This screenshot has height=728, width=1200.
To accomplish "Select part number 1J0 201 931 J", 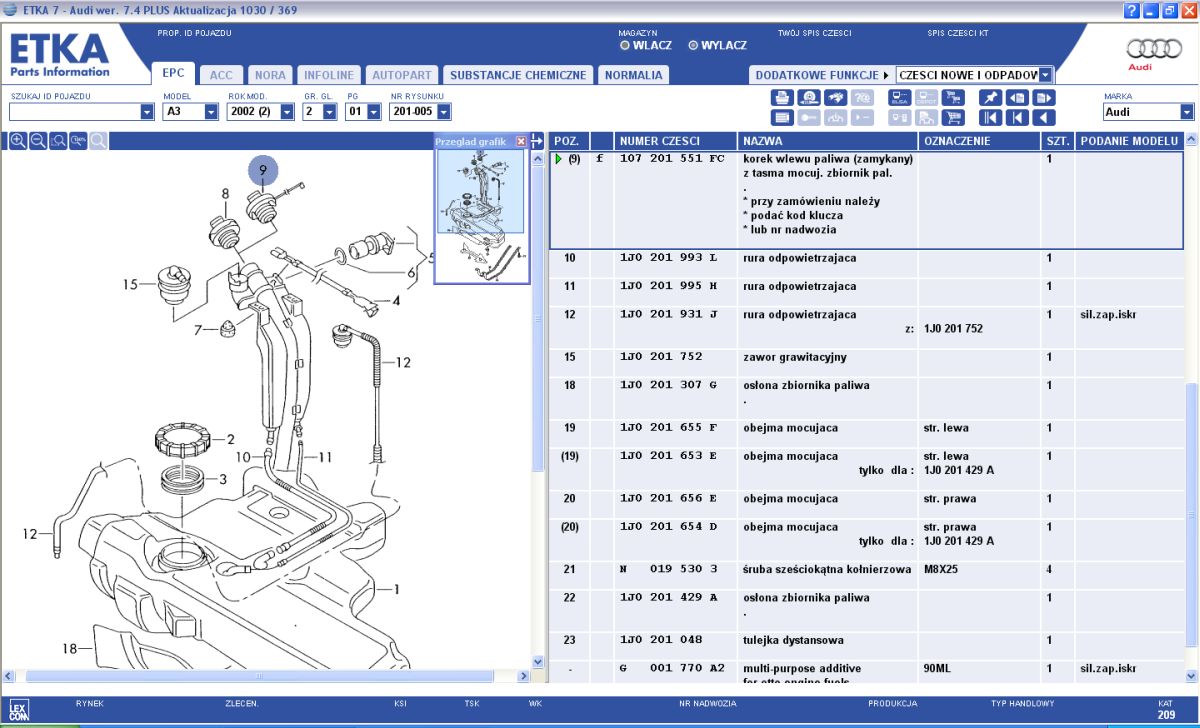I will point(669,315).
